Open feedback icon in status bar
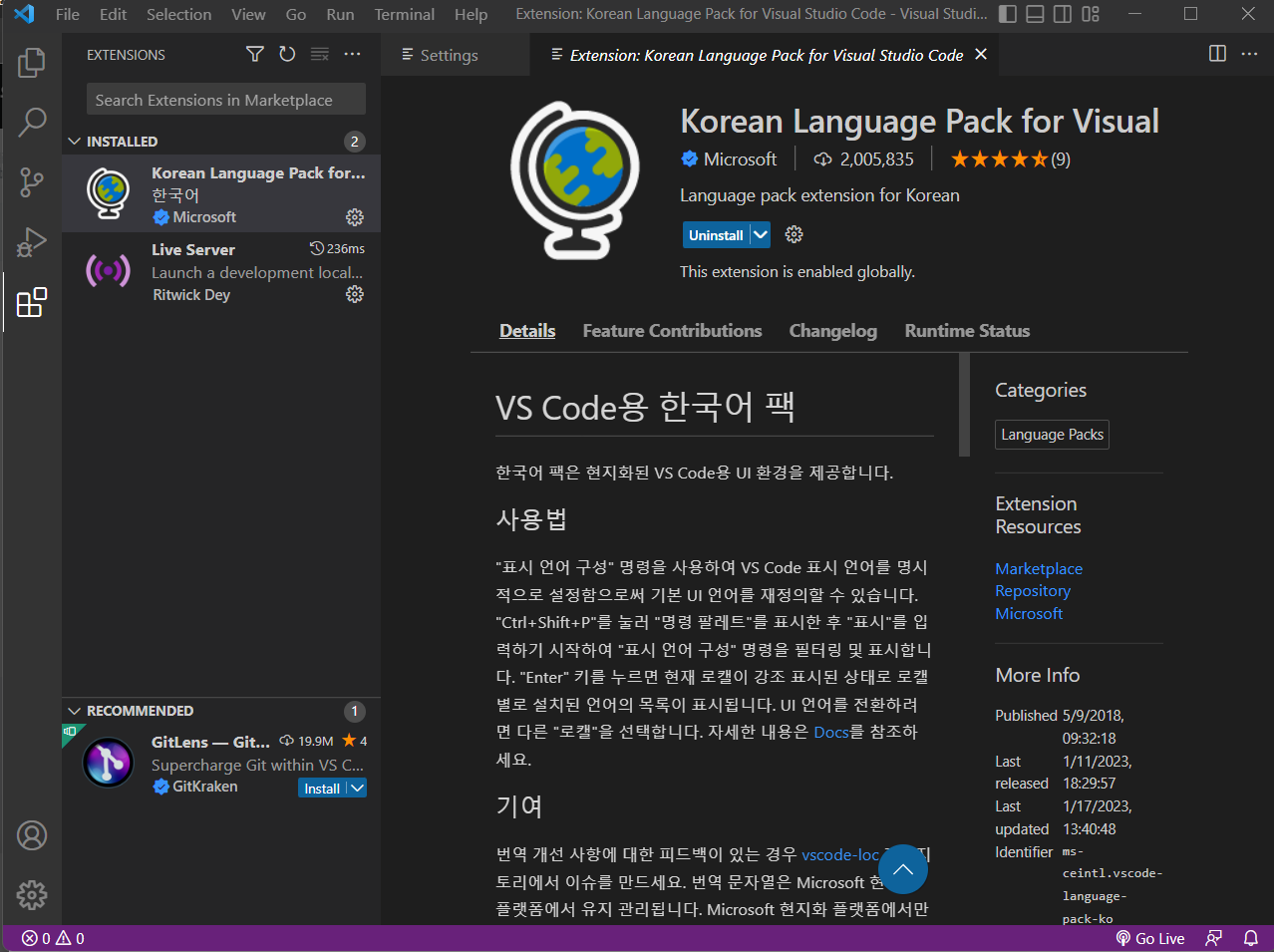Viewport: 1274px width, 952px height. click(x=1213, y=938)
